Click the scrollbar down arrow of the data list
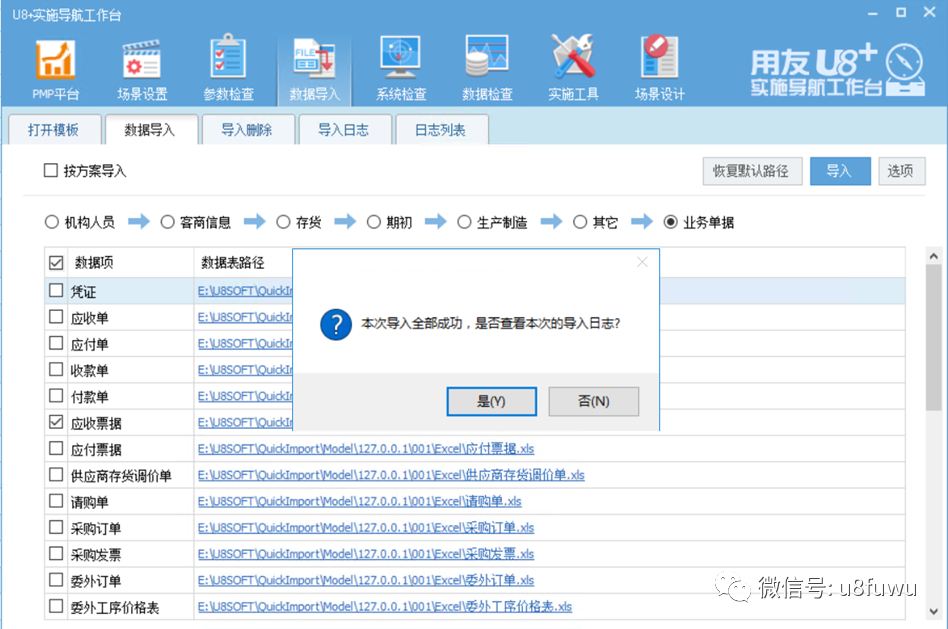 tap(933, 611)
